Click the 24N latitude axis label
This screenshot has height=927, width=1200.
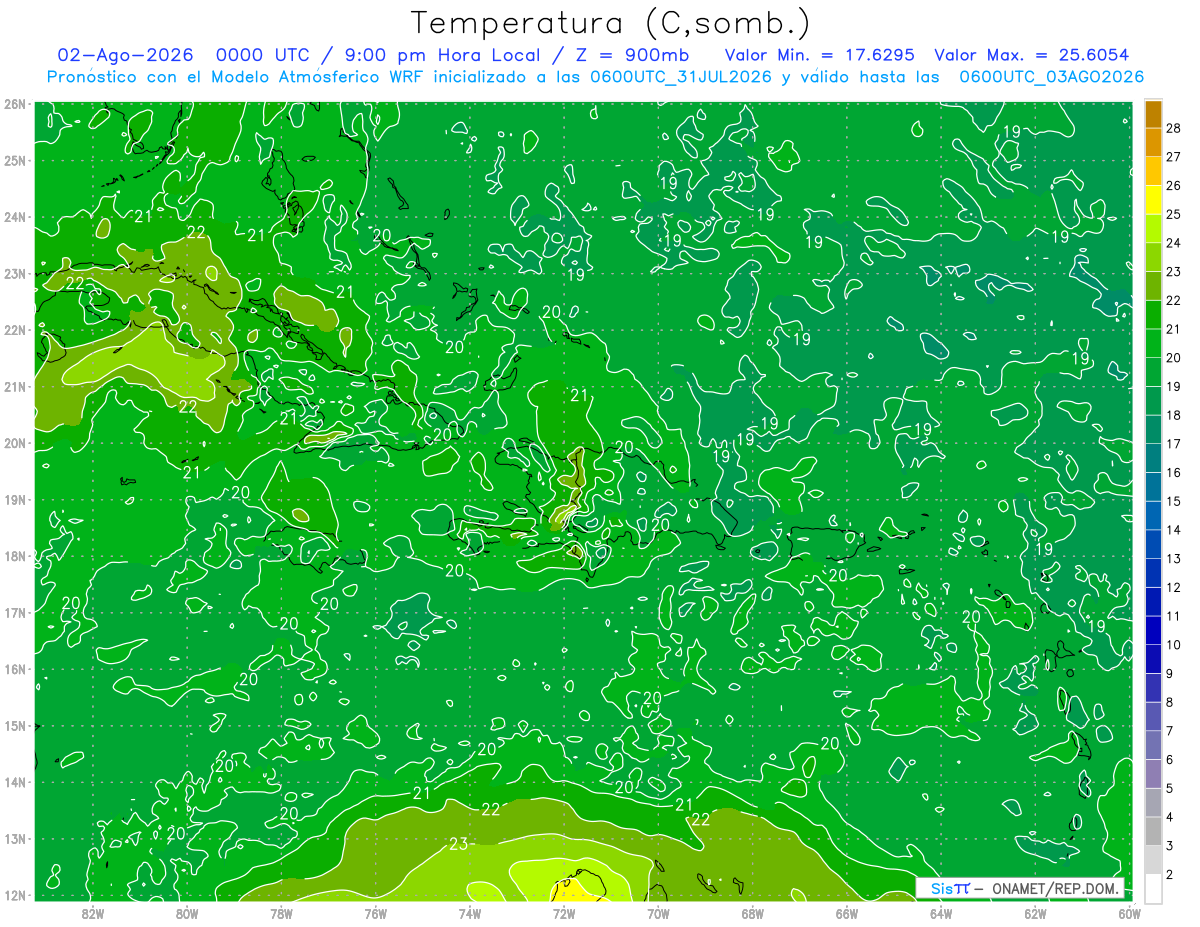click(x=15, y=217)
